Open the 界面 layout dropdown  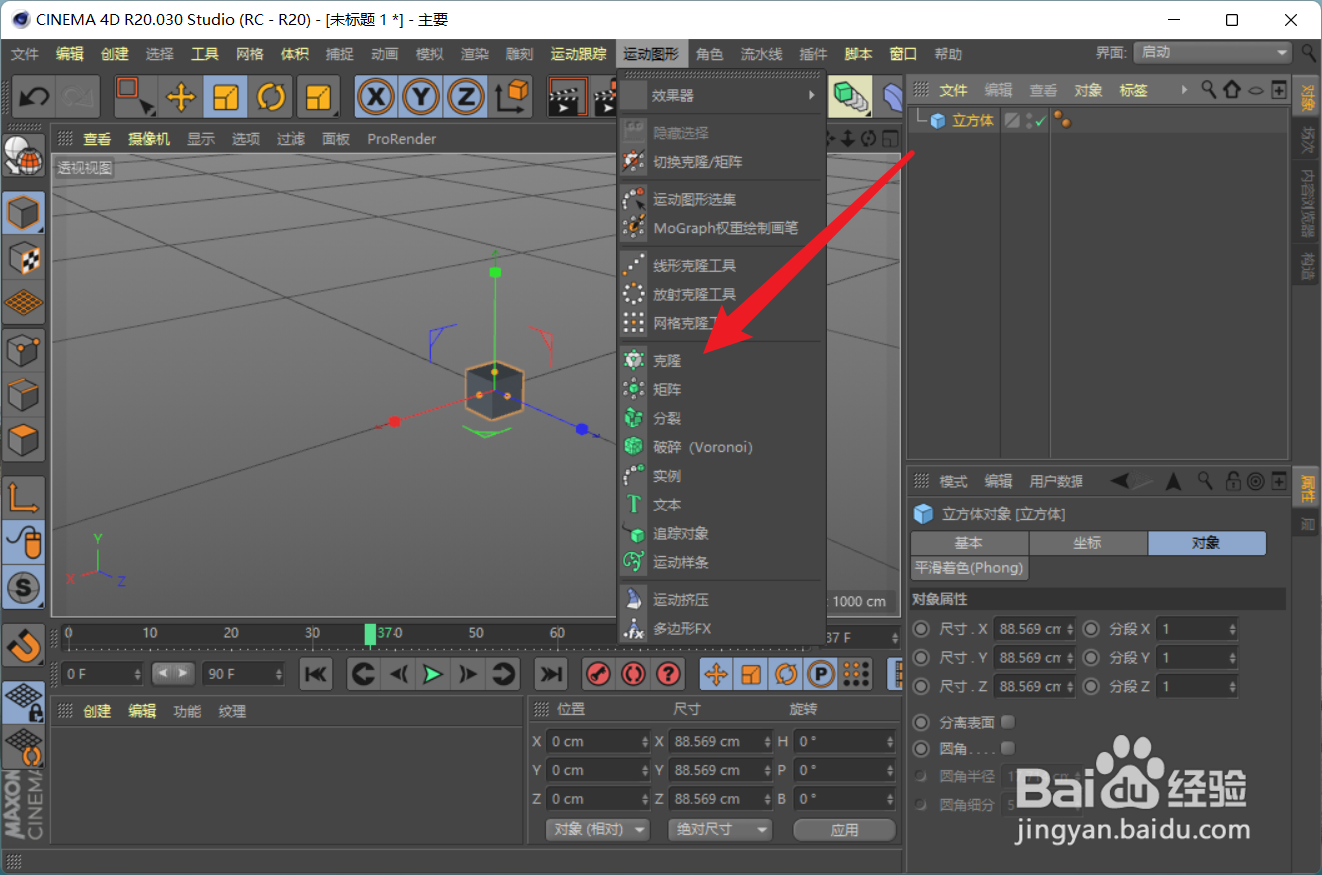(1213, 52)
